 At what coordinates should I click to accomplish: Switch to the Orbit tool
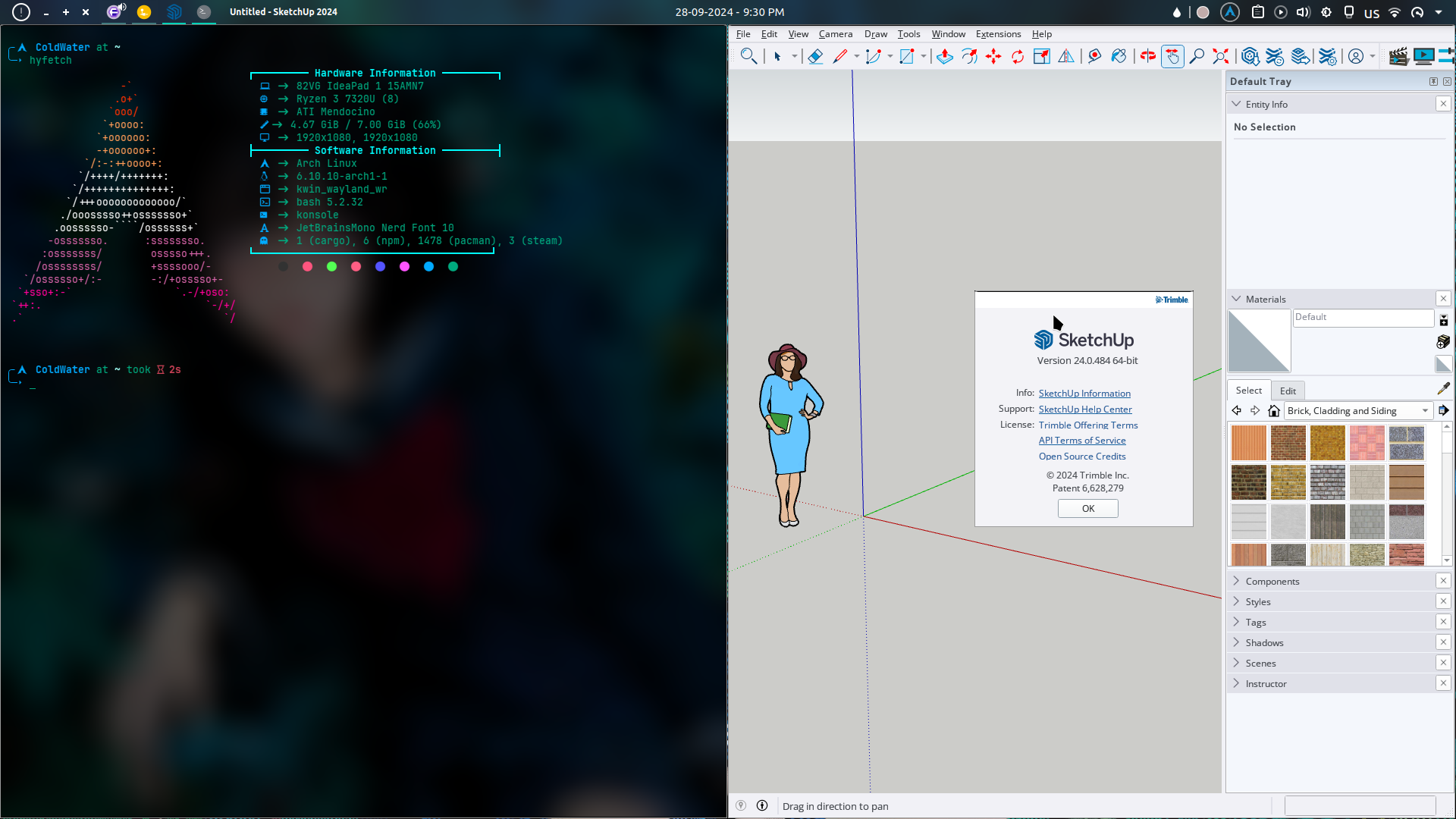(1148, 56)
